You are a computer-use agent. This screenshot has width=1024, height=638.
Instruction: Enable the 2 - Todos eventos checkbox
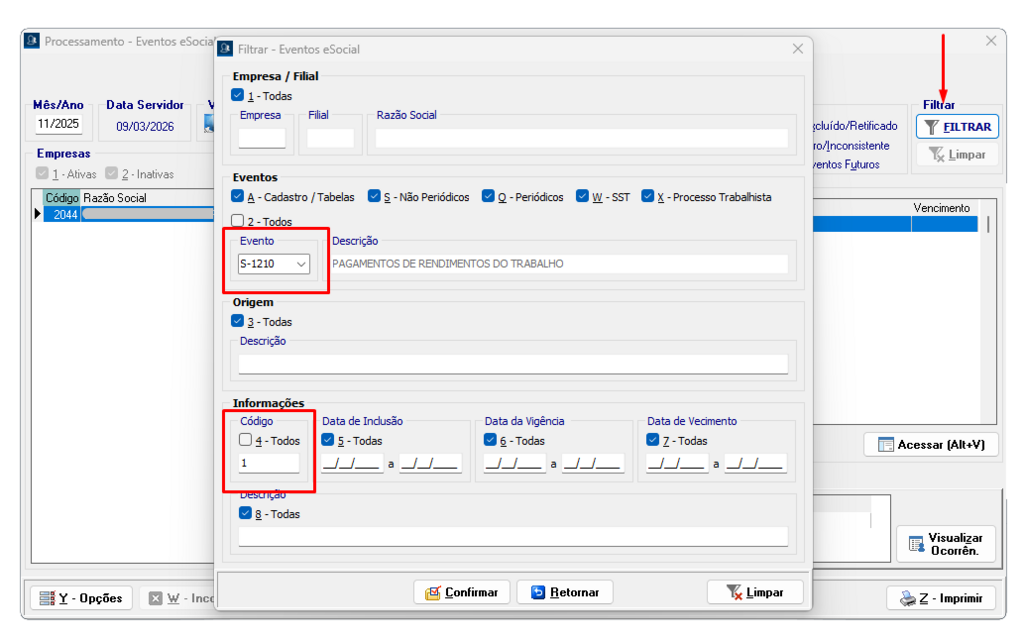(237, 221)
